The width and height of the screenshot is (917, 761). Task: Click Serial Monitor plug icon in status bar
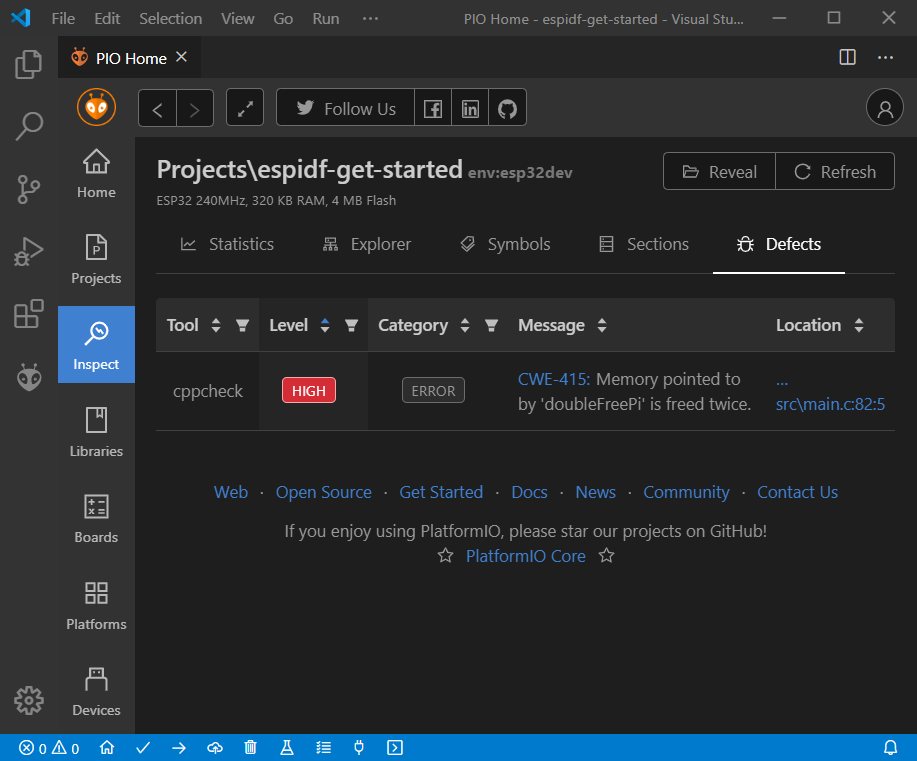[359, 748]
